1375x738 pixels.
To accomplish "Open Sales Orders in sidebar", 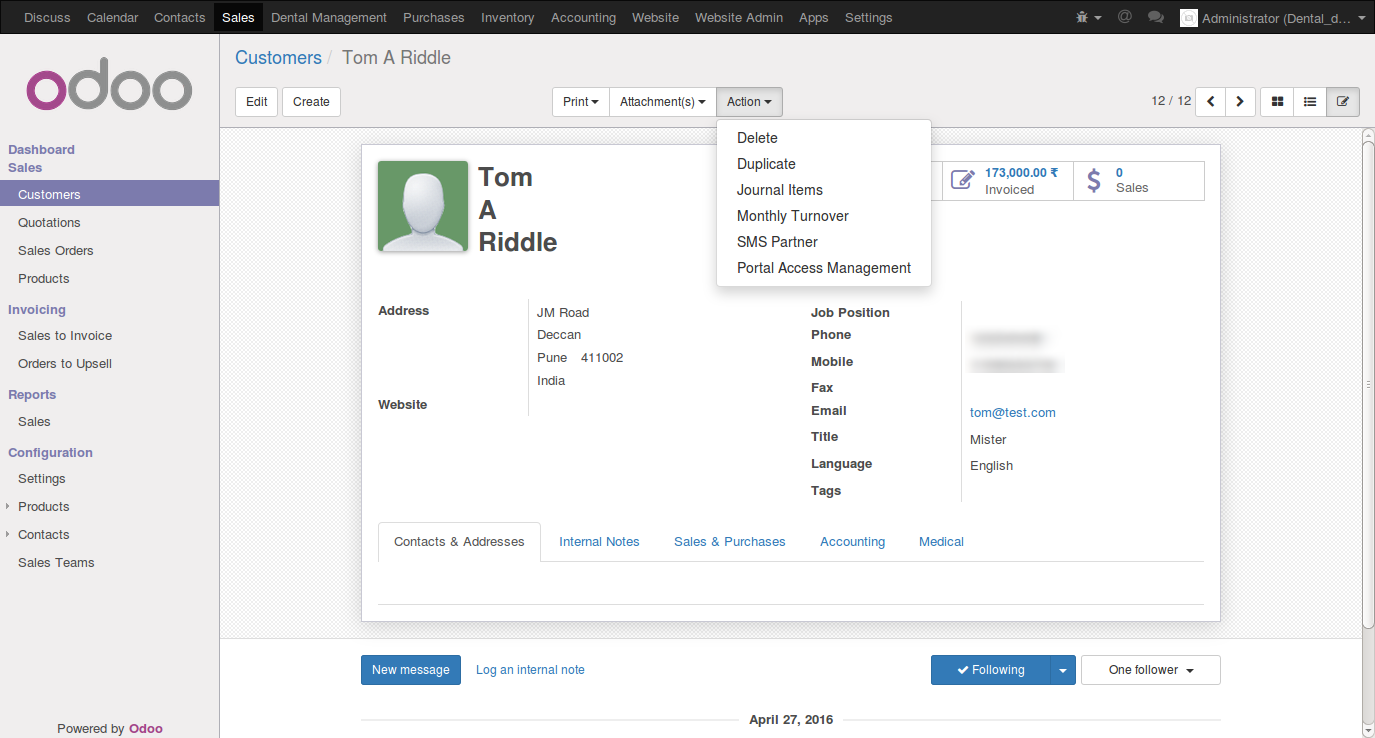I will (109, 251).
